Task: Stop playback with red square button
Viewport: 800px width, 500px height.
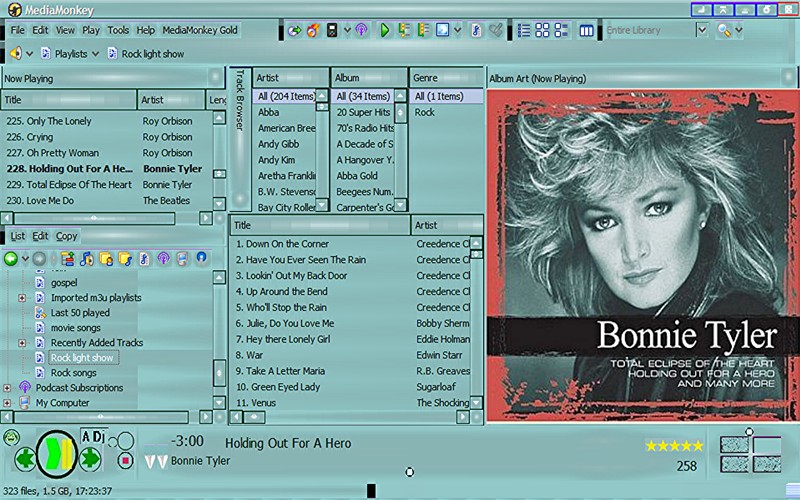Action: pyautogui.click(x=125, y=461)
